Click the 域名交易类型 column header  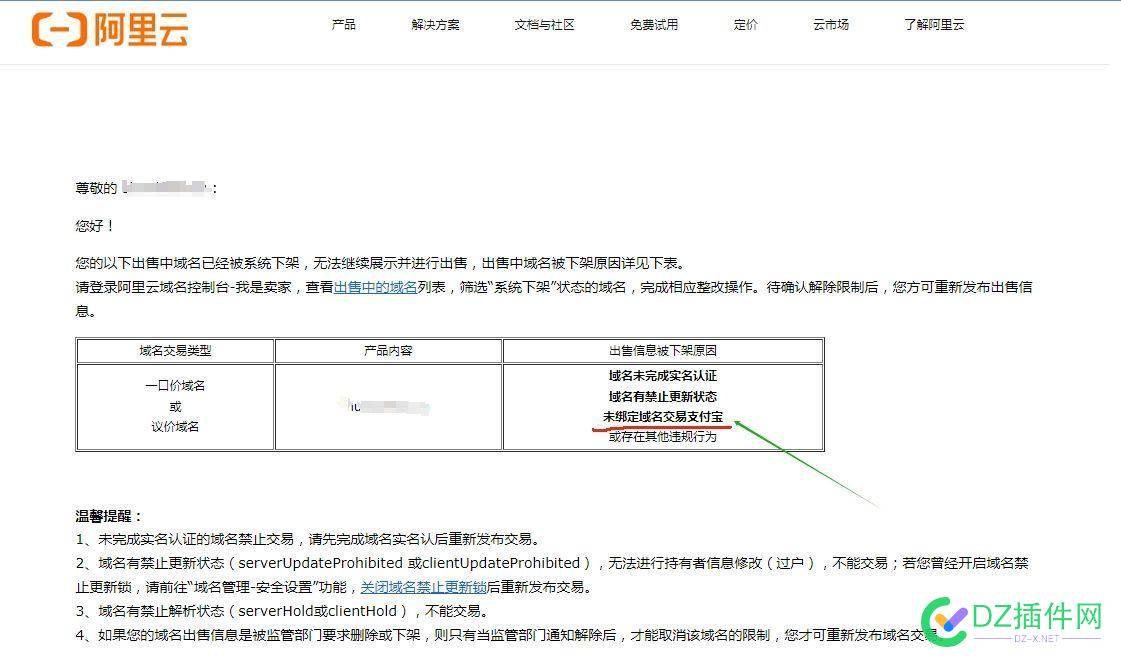click(x=175, y=351)
